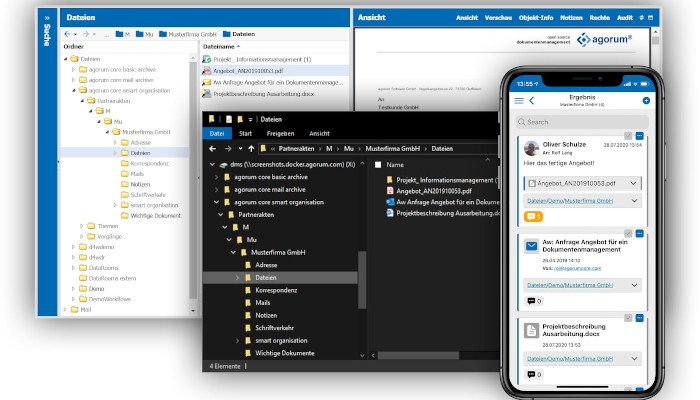Image resolution: width=700 pixels, height=400 pixels.
Task: Tick the grey checkbox on Projektbeschreibung phone card
Action: (x=628, y=318)
